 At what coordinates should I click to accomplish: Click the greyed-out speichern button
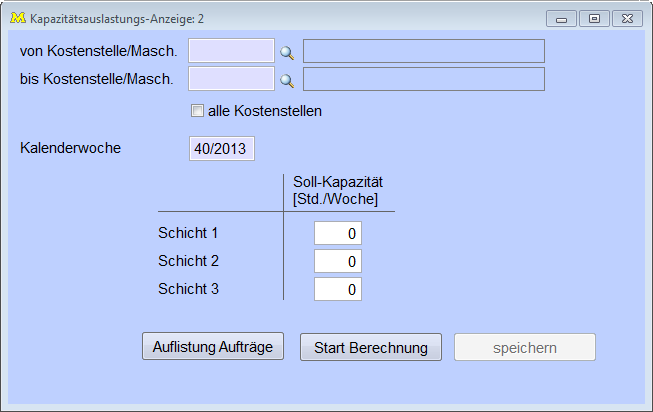[525, 347]
